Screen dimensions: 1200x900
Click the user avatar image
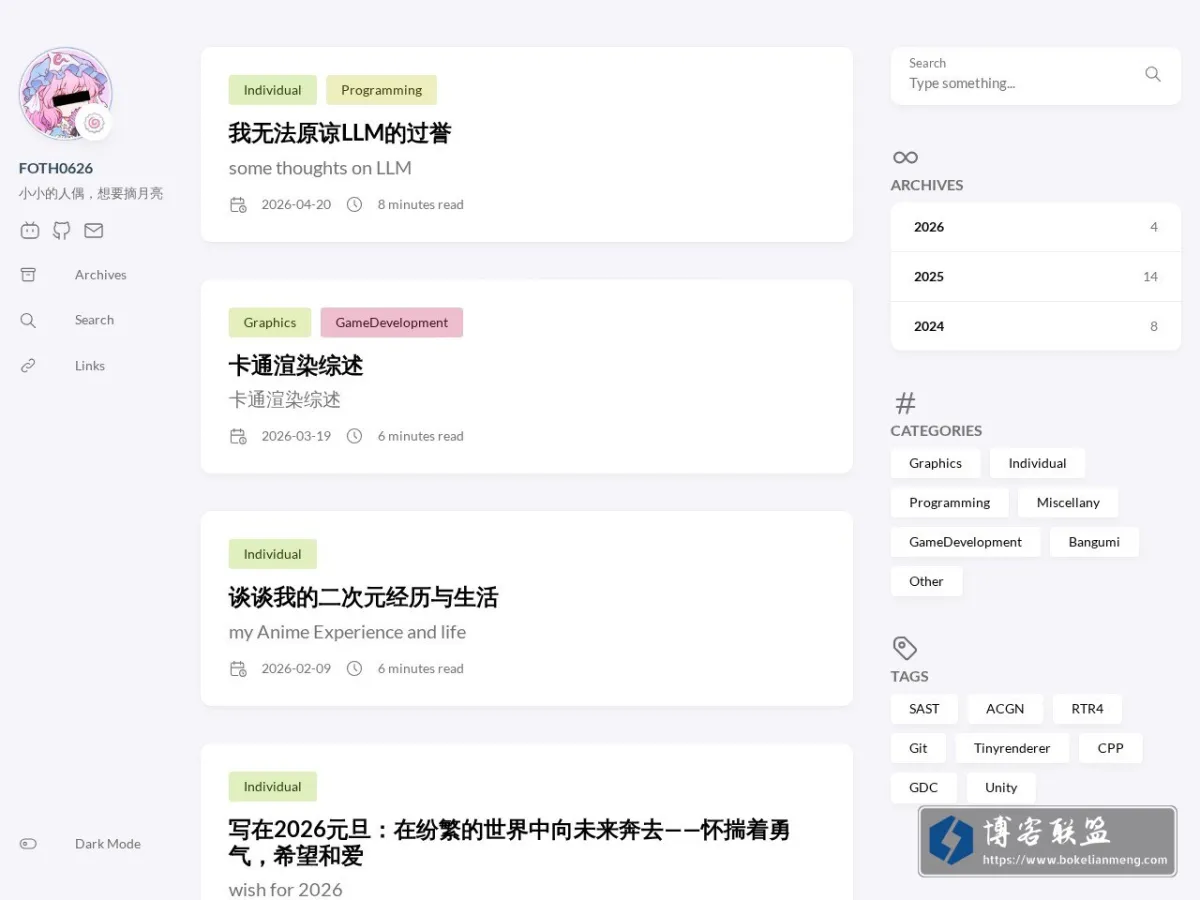tap(65, 94)
